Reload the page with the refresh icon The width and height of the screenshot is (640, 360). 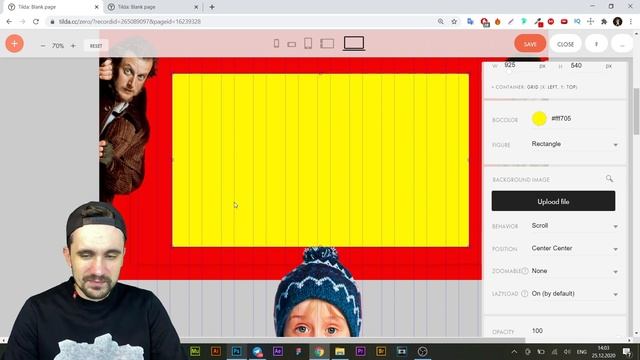[x=36, y=21]
